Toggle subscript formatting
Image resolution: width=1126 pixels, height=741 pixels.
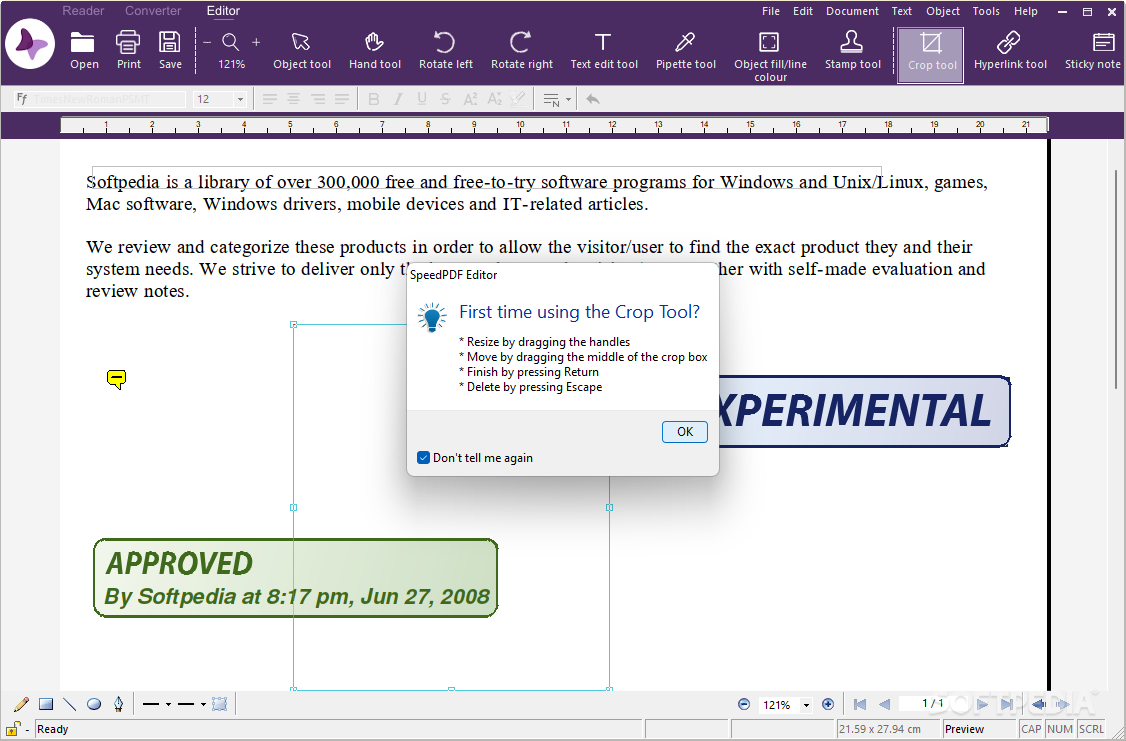(x=494, y=99)
